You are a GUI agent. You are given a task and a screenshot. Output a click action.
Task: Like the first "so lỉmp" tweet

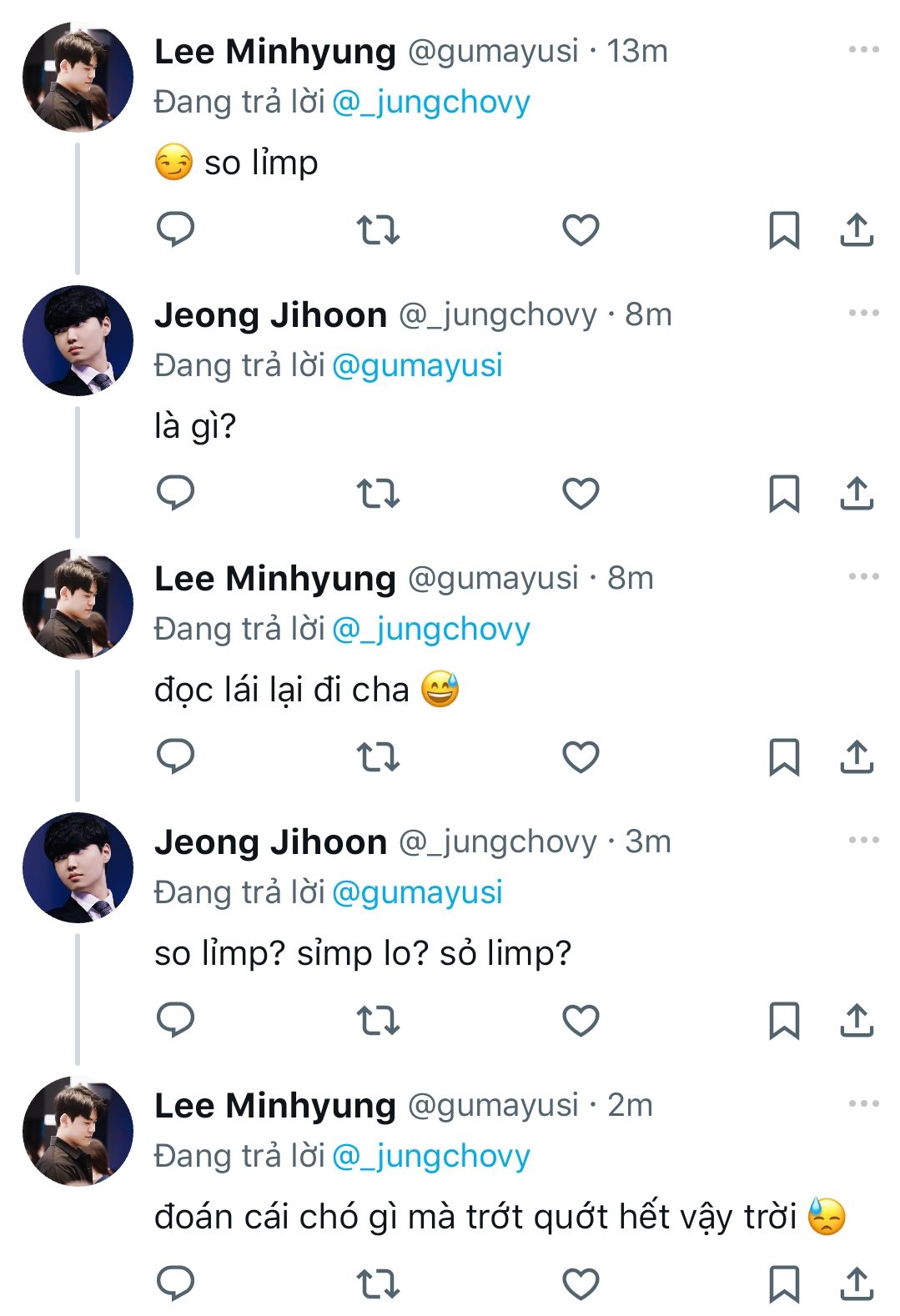[x=581, y=229]
